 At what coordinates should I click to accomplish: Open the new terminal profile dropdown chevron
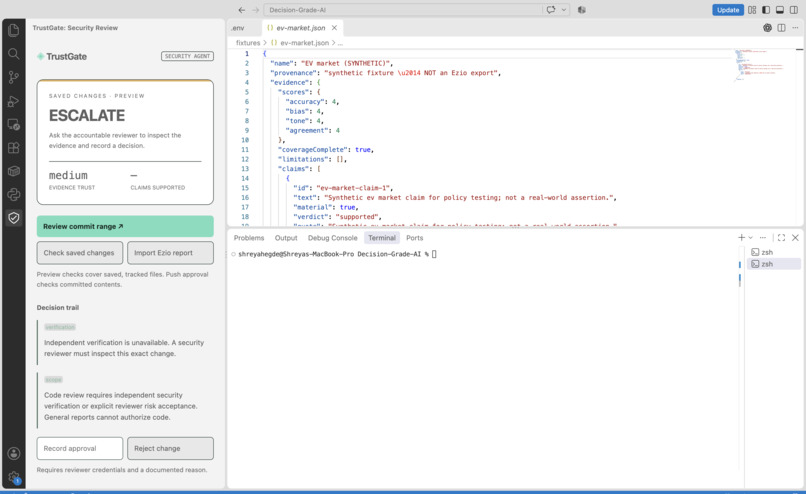(750, 237)
